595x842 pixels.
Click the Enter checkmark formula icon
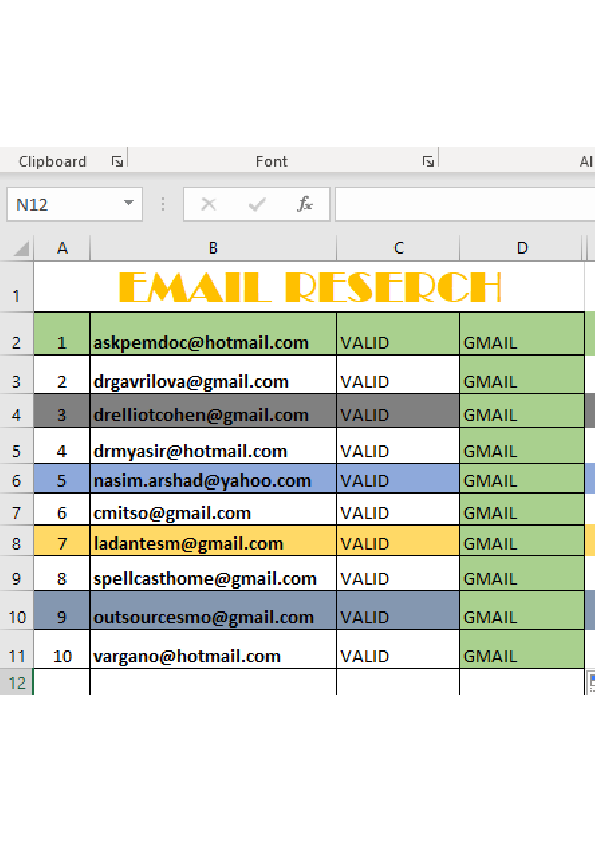(x=257, y=204)
